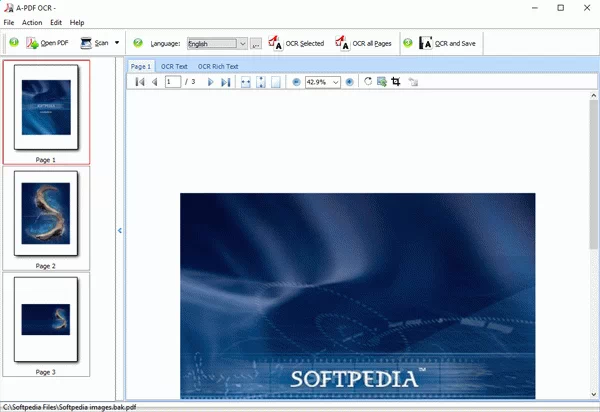Switch to the Page 1 tab
The image size is (600, 412).
(141, 67)
